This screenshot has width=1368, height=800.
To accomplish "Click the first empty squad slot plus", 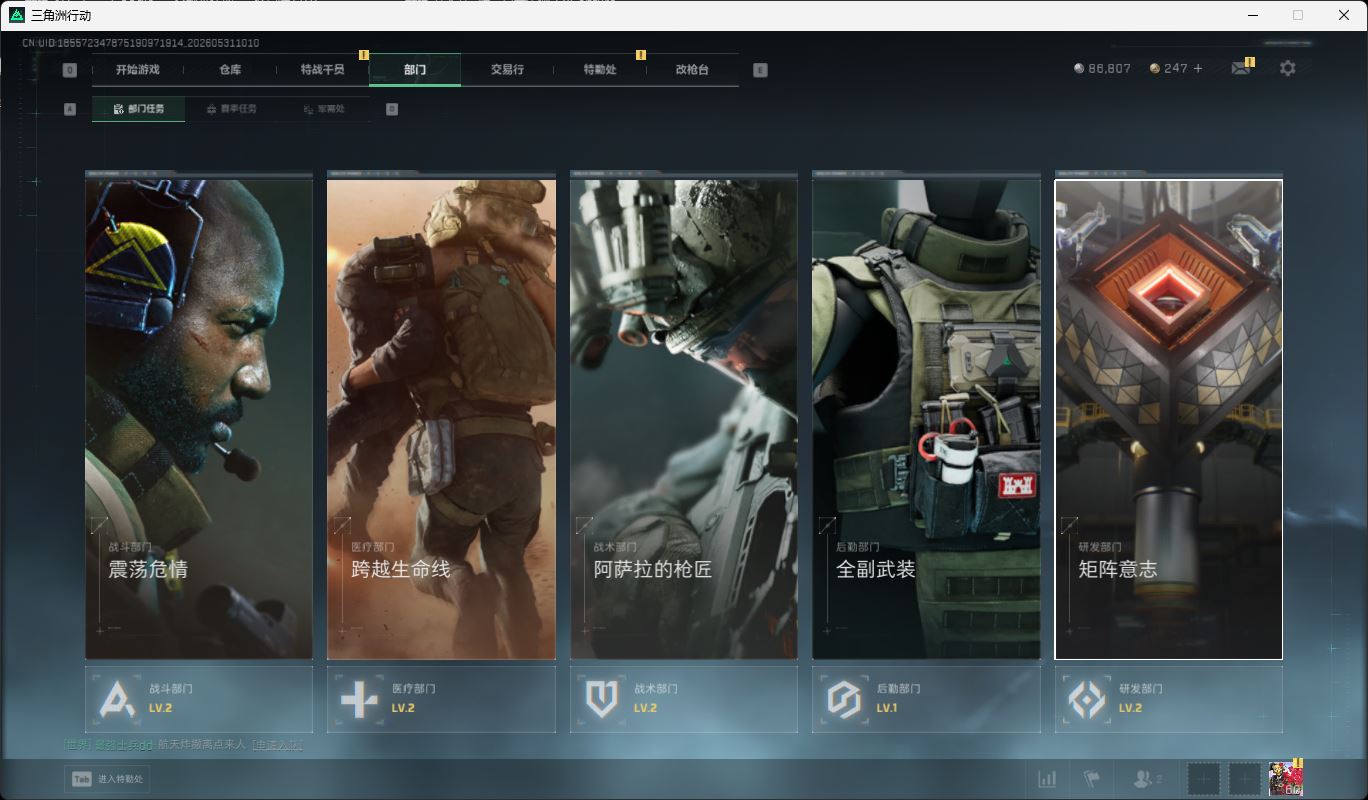I will click(x=1204, y=779).
